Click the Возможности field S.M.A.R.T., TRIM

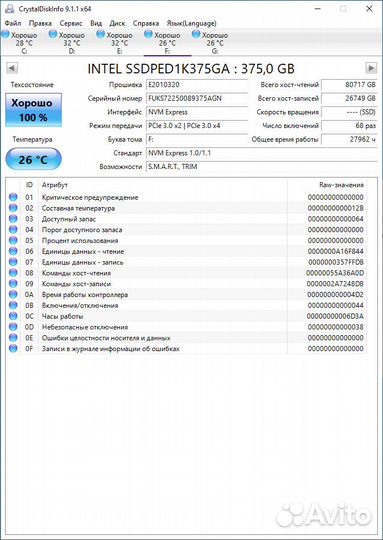(261, 167)
